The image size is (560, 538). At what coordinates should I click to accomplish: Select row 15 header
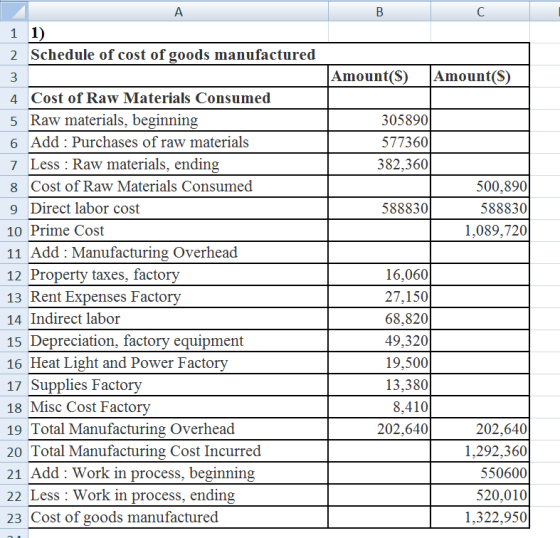[14, 341]
